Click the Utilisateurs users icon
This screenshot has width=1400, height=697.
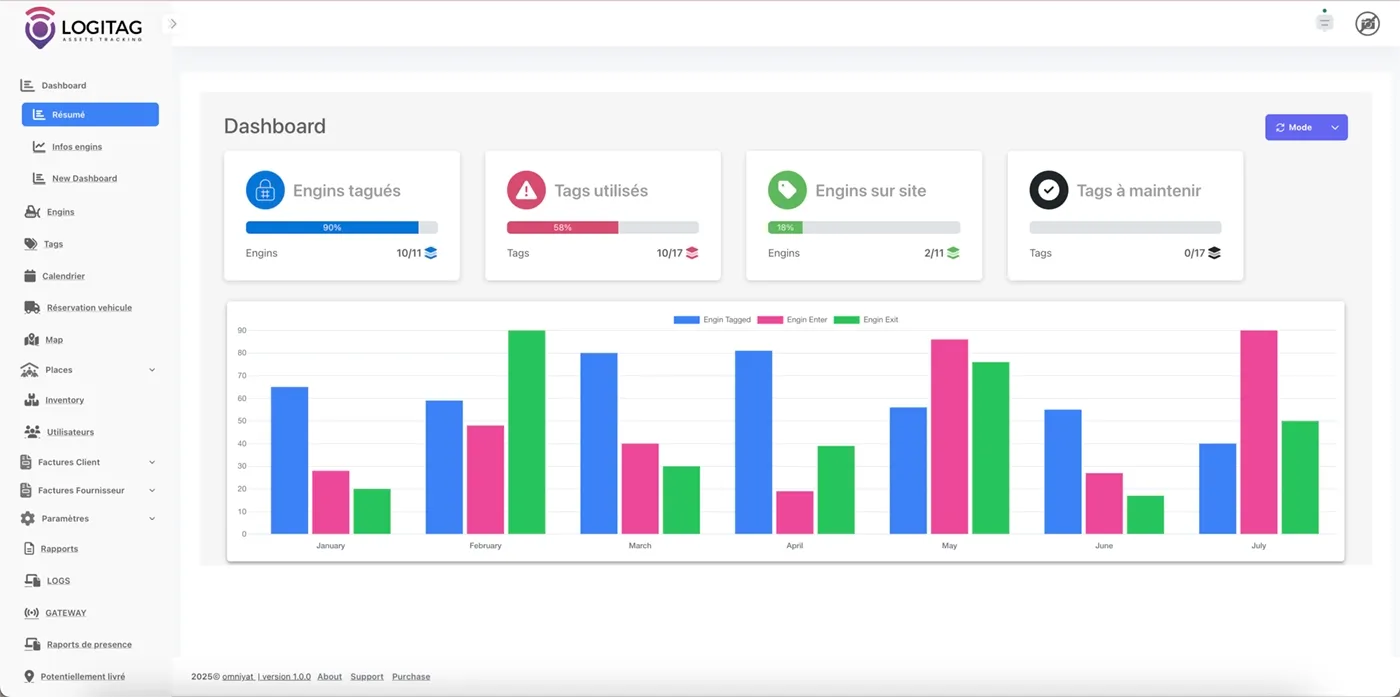tap(29, 432)
